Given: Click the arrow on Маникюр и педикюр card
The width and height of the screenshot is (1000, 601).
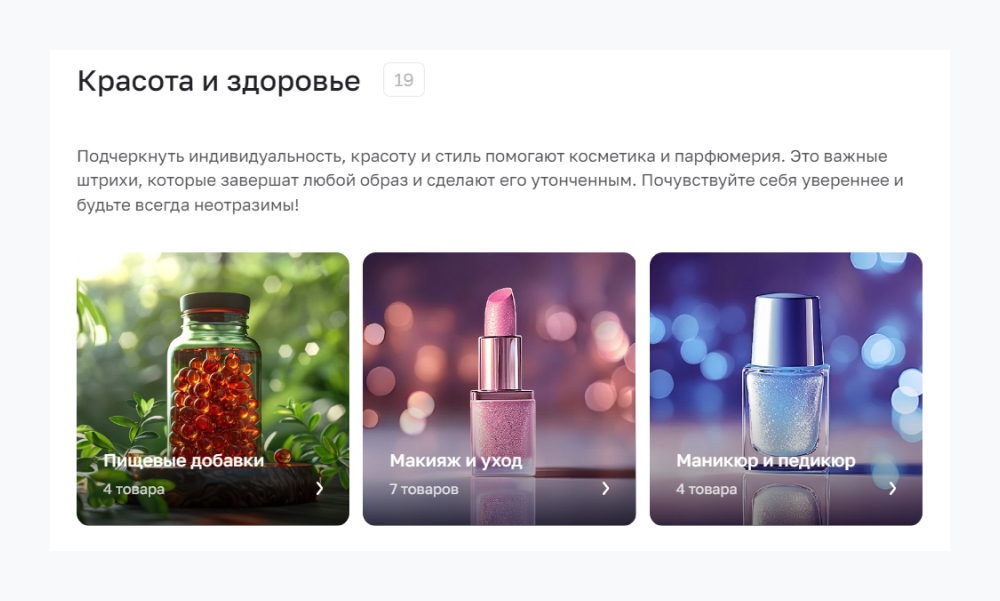Looking at the screenshot, I should [892, 489].
